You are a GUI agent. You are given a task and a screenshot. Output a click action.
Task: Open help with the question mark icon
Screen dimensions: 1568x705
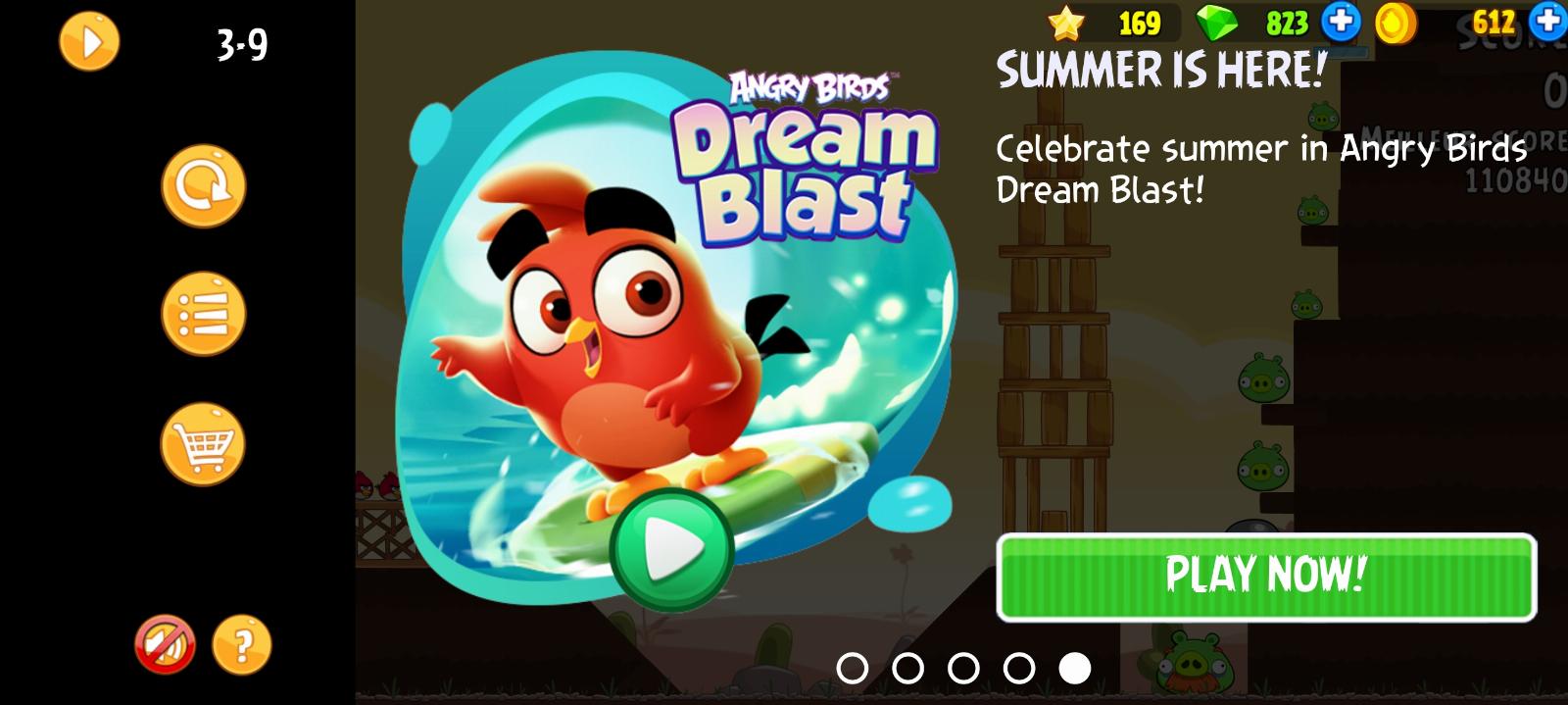241,644
